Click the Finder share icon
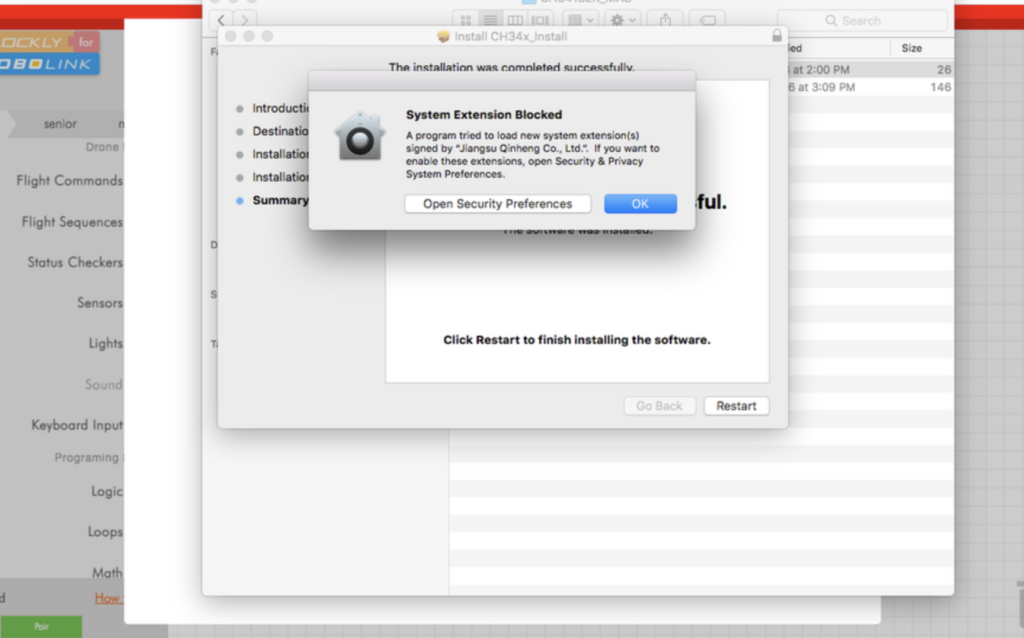 point(665,20)
